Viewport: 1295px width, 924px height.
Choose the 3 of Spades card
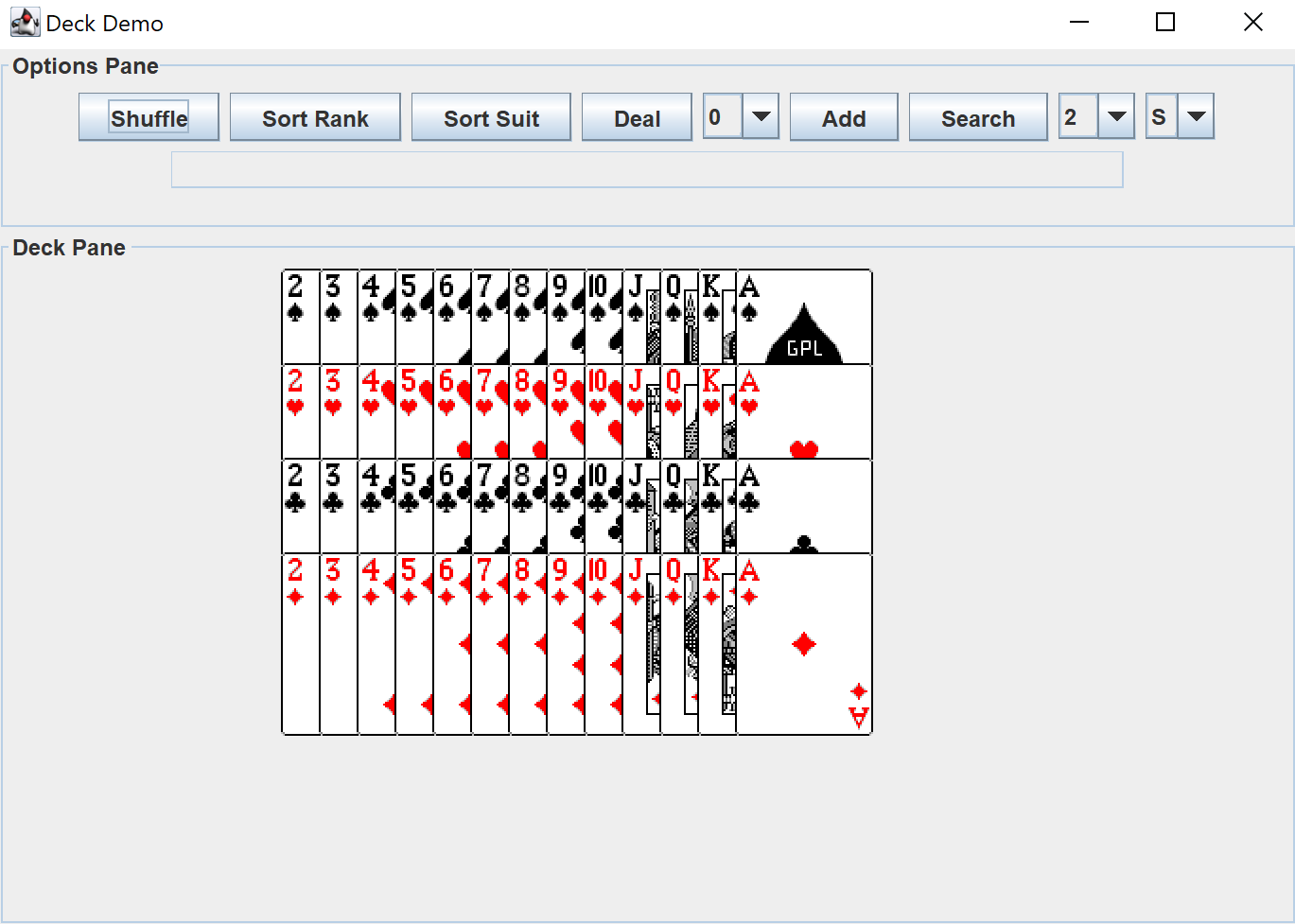point(339,317)
